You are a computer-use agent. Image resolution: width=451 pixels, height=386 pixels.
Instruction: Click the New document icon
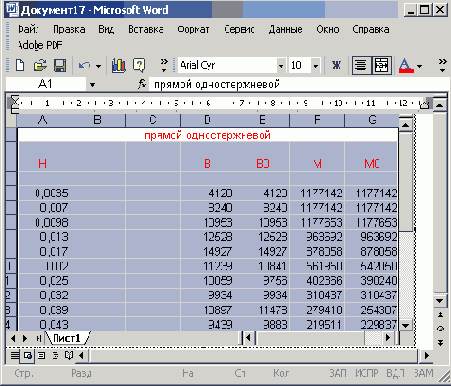pyautogui.click(x=20, y=65)
